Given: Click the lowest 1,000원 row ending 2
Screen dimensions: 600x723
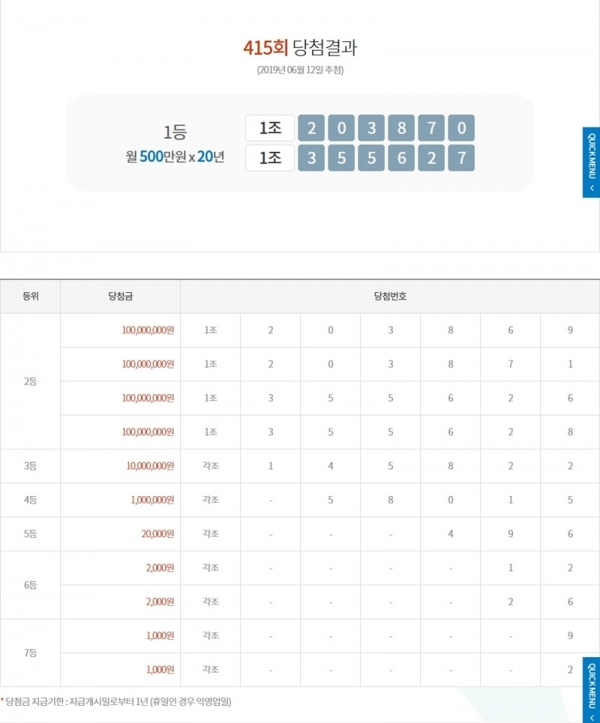Looking at the screenshot, I should 160,670.
